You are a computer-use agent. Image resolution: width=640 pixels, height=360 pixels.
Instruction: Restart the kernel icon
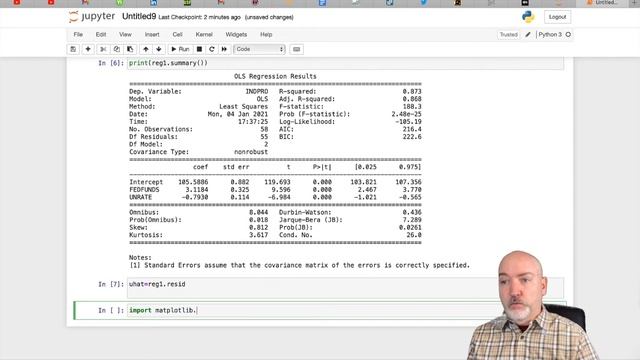[x=211, y=49]
